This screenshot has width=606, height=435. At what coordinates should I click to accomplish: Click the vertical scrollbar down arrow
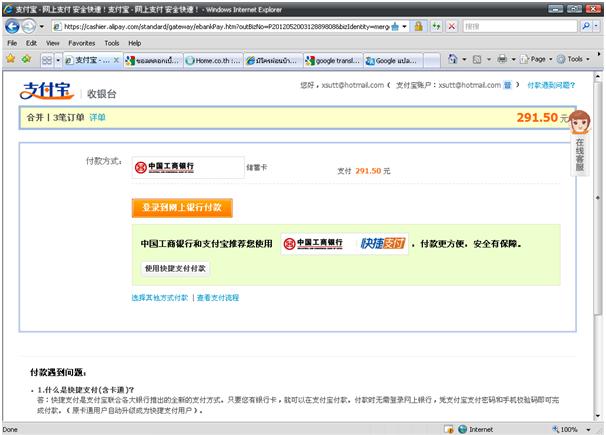click(x=597, y=416)
